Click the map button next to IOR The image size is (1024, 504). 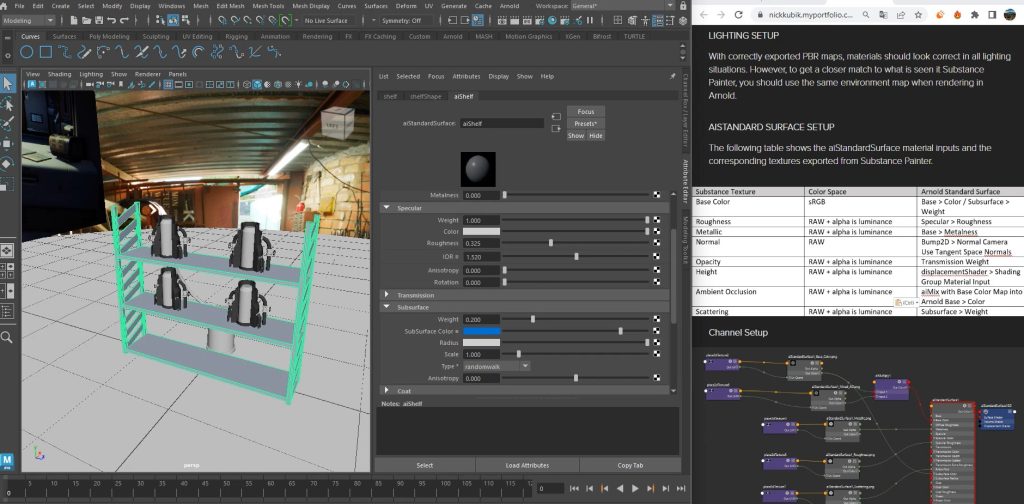pos(656,257)
